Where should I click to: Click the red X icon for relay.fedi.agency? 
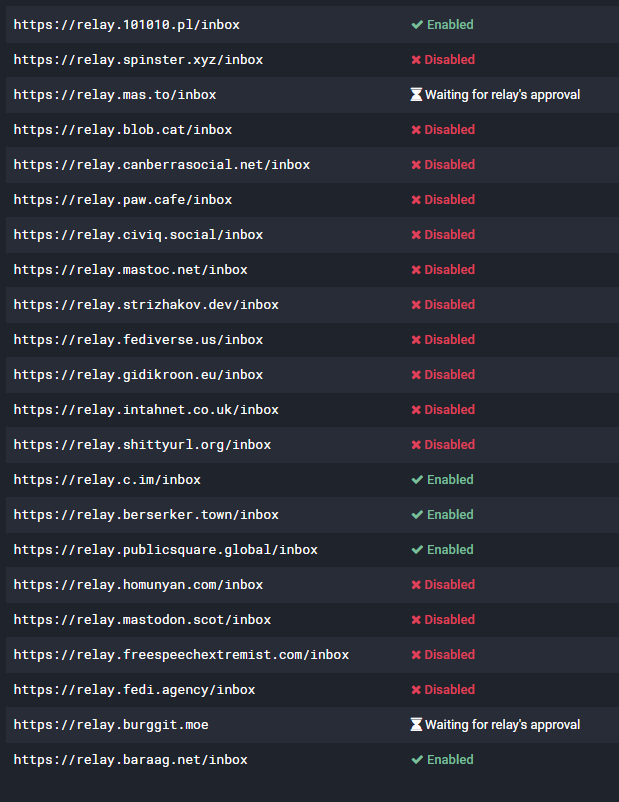(416, 690)
